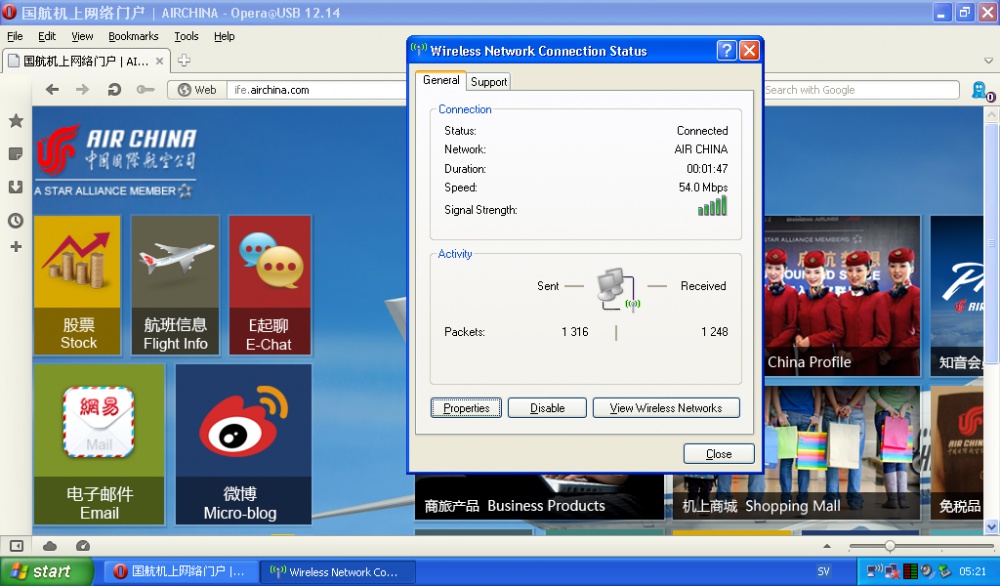The image size is (1000, 586).
Task: Click the password key wand icon
Action: 146,90
